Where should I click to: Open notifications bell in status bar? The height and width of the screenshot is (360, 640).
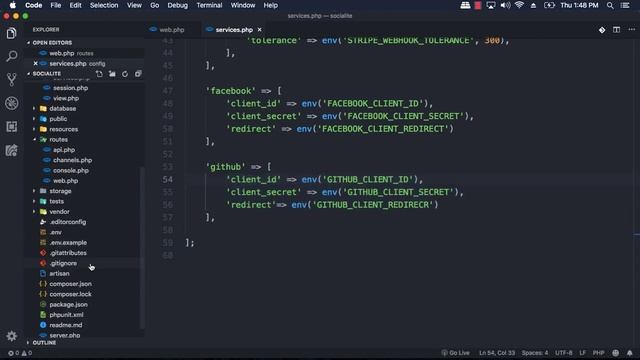point(630,353)
